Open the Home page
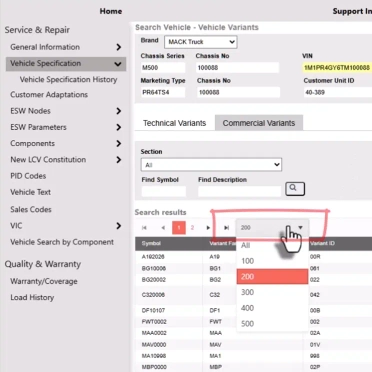Screen dimensions: 372x372 (111, 11)
